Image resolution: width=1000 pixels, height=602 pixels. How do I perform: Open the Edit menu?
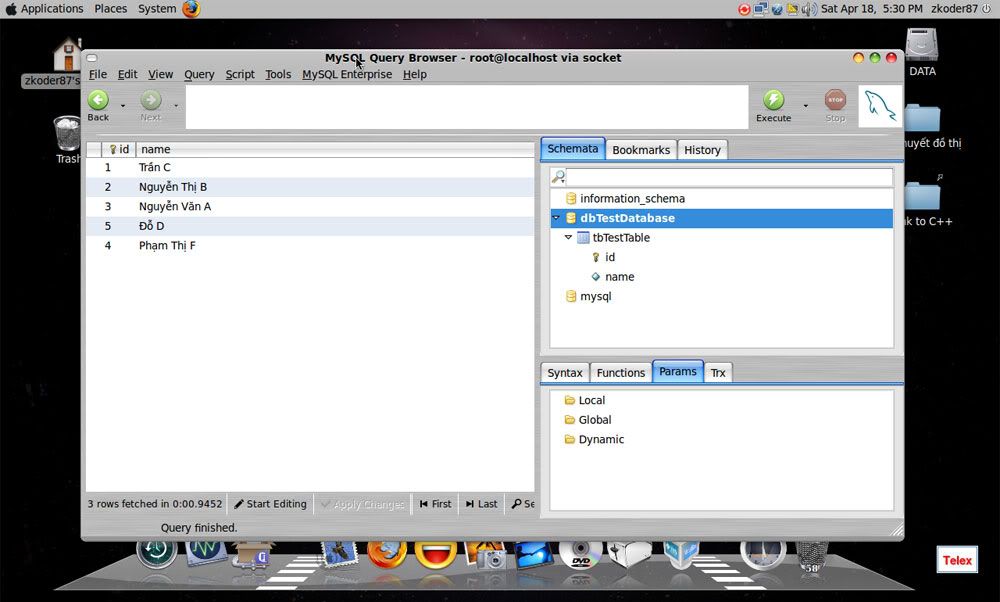click(128, 74)
